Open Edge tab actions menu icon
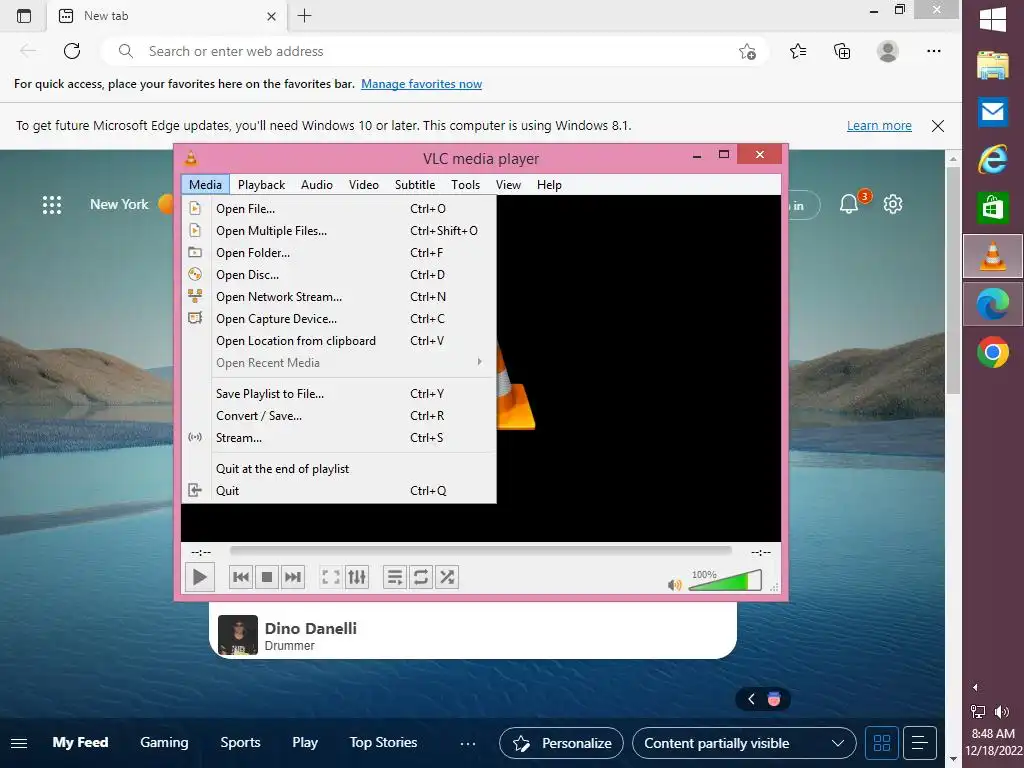Image resolution: width=1024 pixels, height=768 pixels. tap(24, 16)
